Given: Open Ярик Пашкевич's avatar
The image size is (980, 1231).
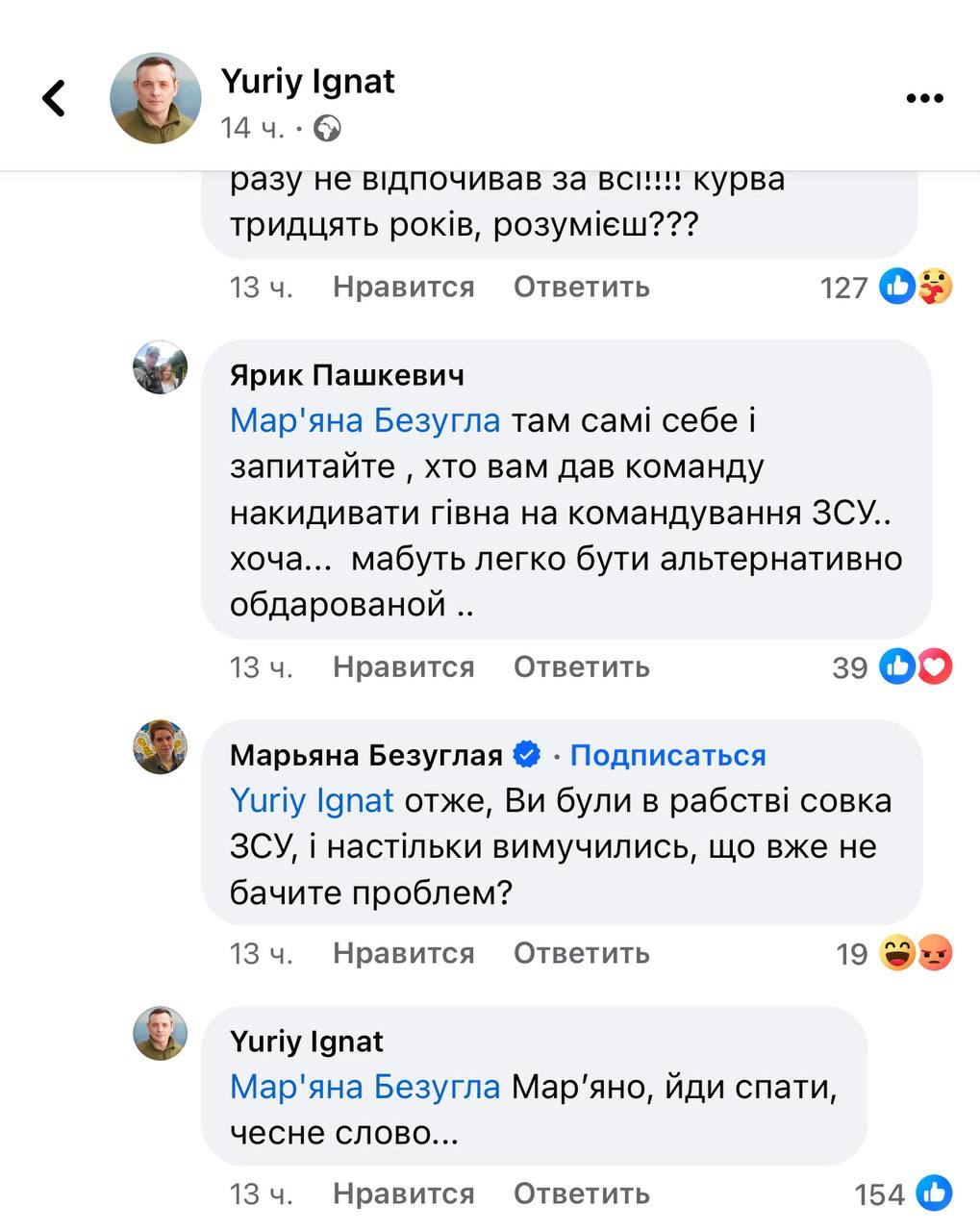Looking at the screenshot, I should pyautogui.click(x=160, y=367).
